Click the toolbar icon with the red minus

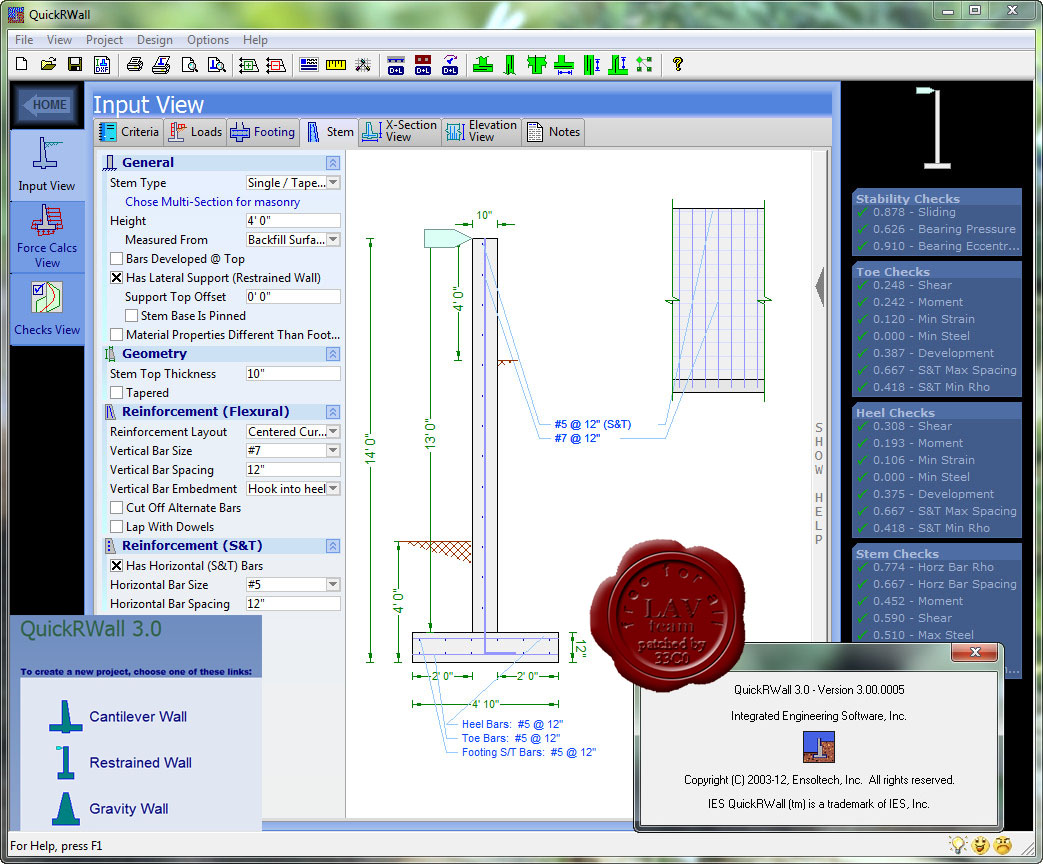[275, 65]
